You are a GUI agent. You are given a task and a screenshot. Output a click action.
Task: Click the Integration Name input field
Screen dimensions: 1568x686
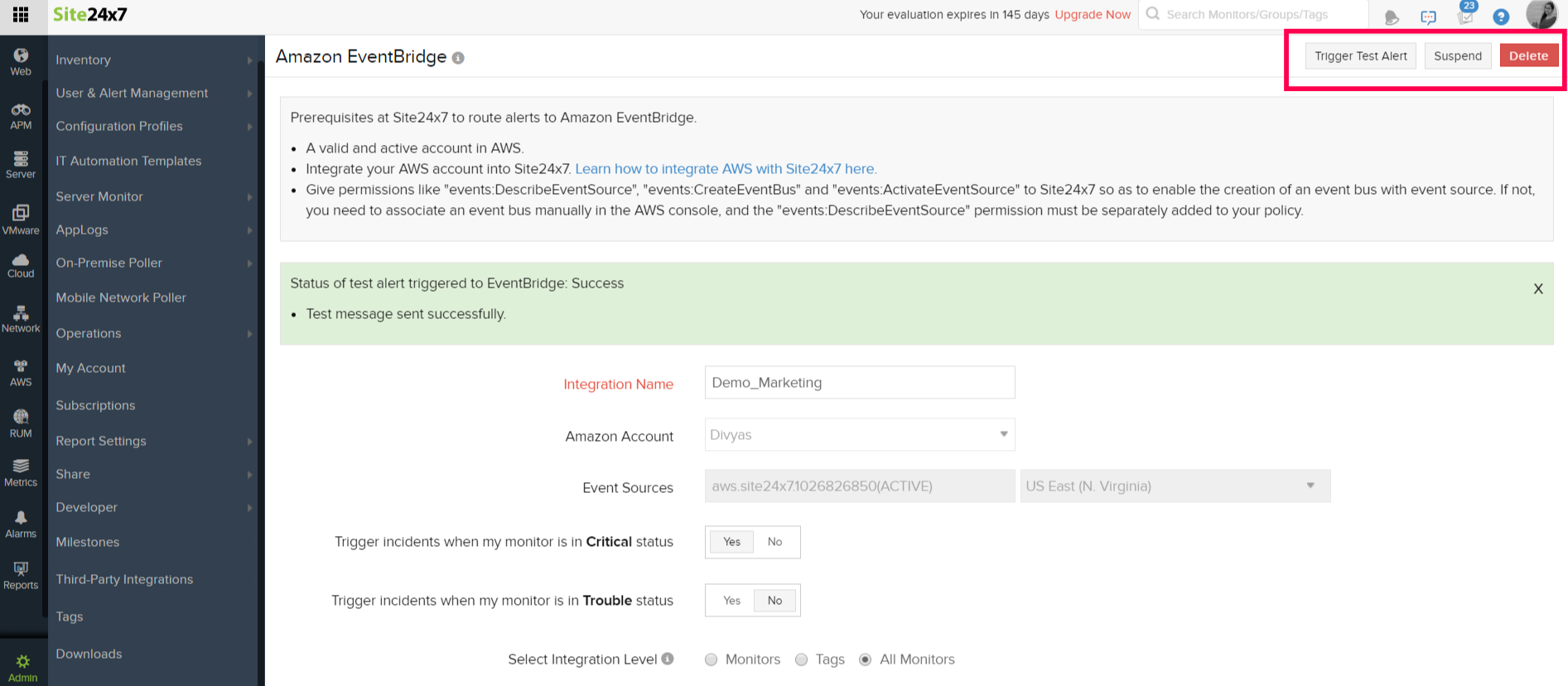(859, 383)
